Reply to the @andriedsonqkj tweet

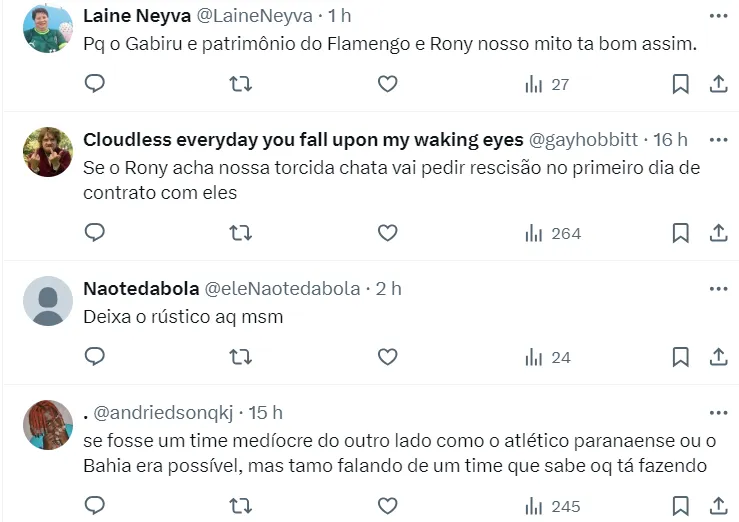coord(94,505)
